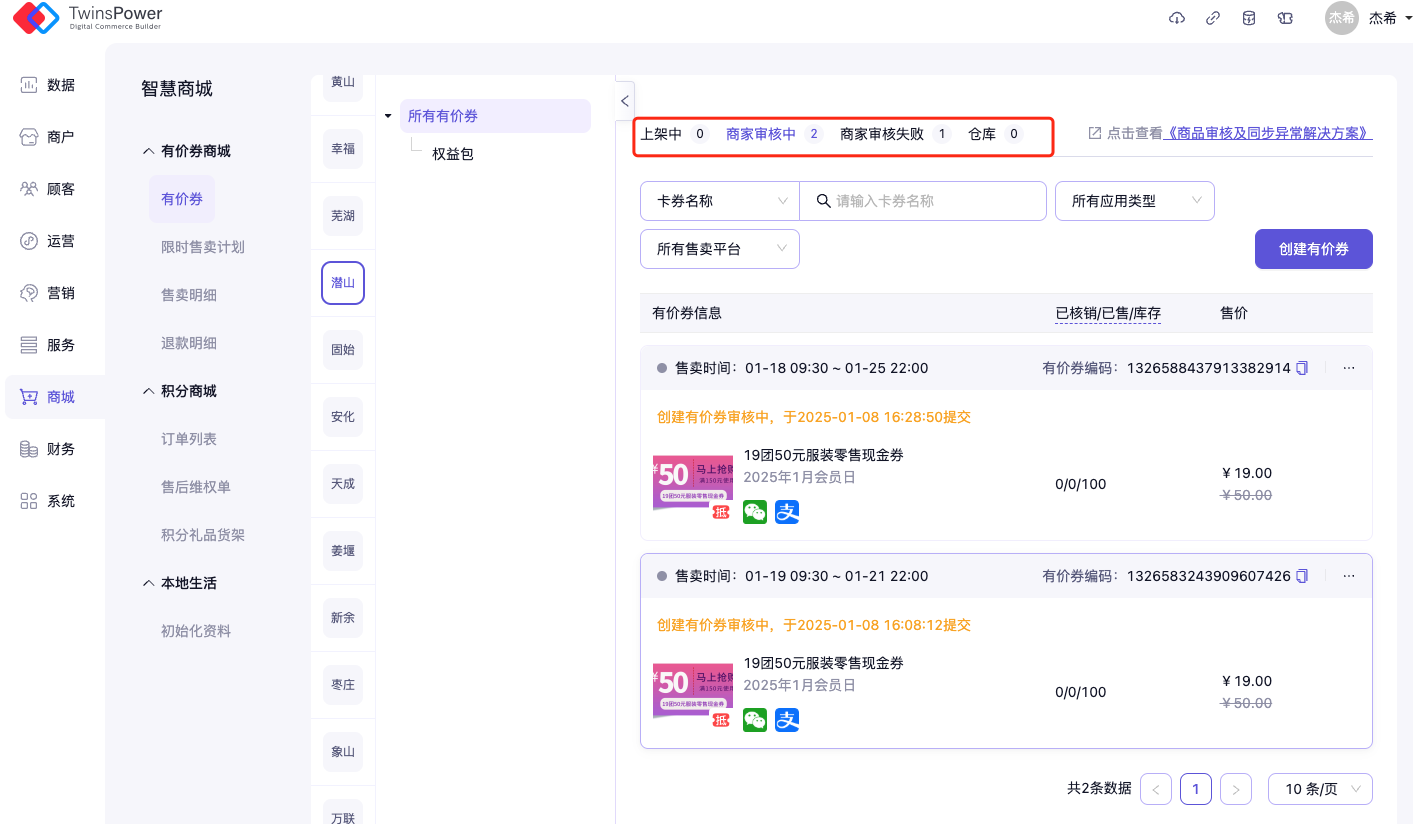Select the 潜山 store tile
The height and width of the screenshot is (824, 1413).
point(343,283)
